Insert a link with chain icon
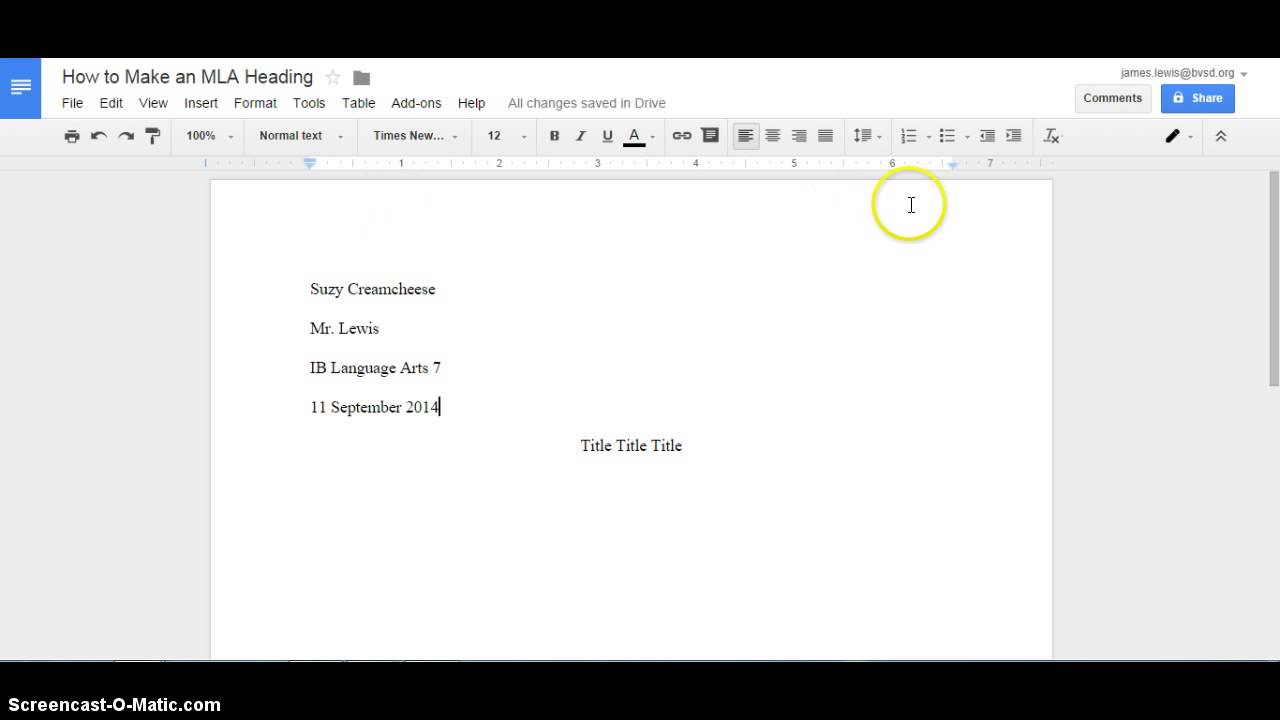Image resolution: width=1280 pixels, height=720 pixels. 682,136
